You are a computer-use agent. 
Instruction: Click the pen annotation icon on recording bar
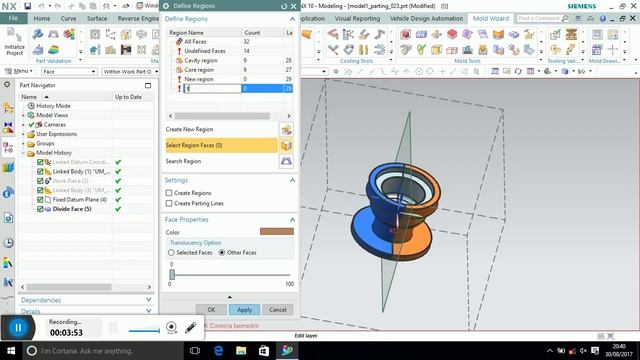[x=191, y=327]
